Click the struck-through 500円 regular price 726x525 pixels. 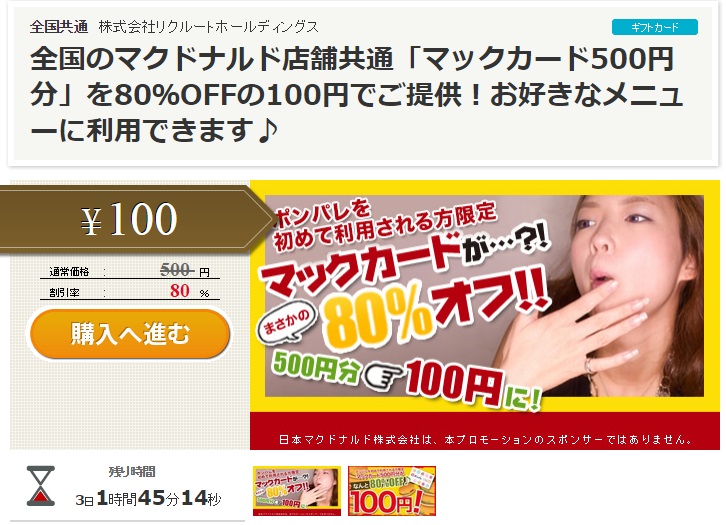pyautogui.click(x=184, y=270)
